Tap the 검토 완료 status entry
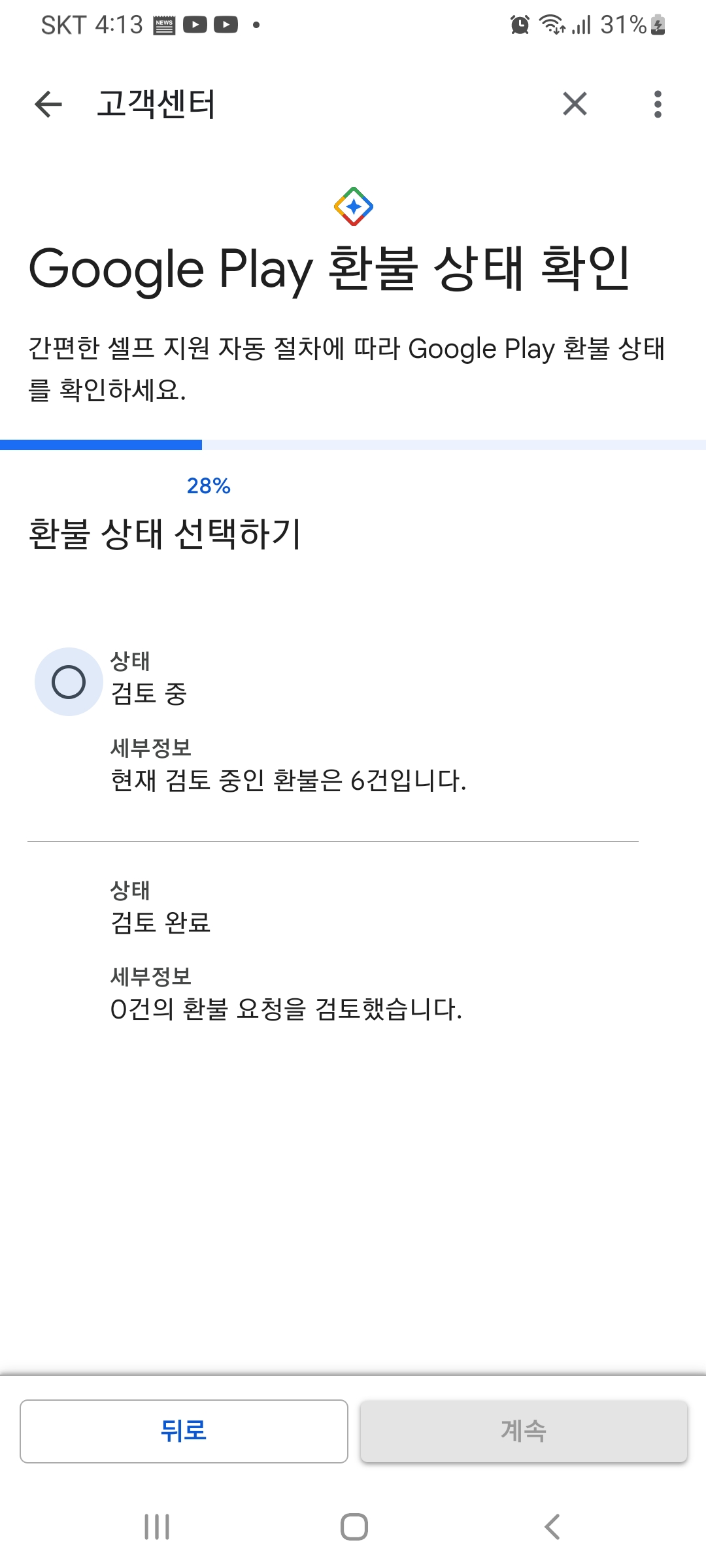Image resolution: width=706 pixels, height=1568 pixels. pyautogui.click(x=161, y=923)
